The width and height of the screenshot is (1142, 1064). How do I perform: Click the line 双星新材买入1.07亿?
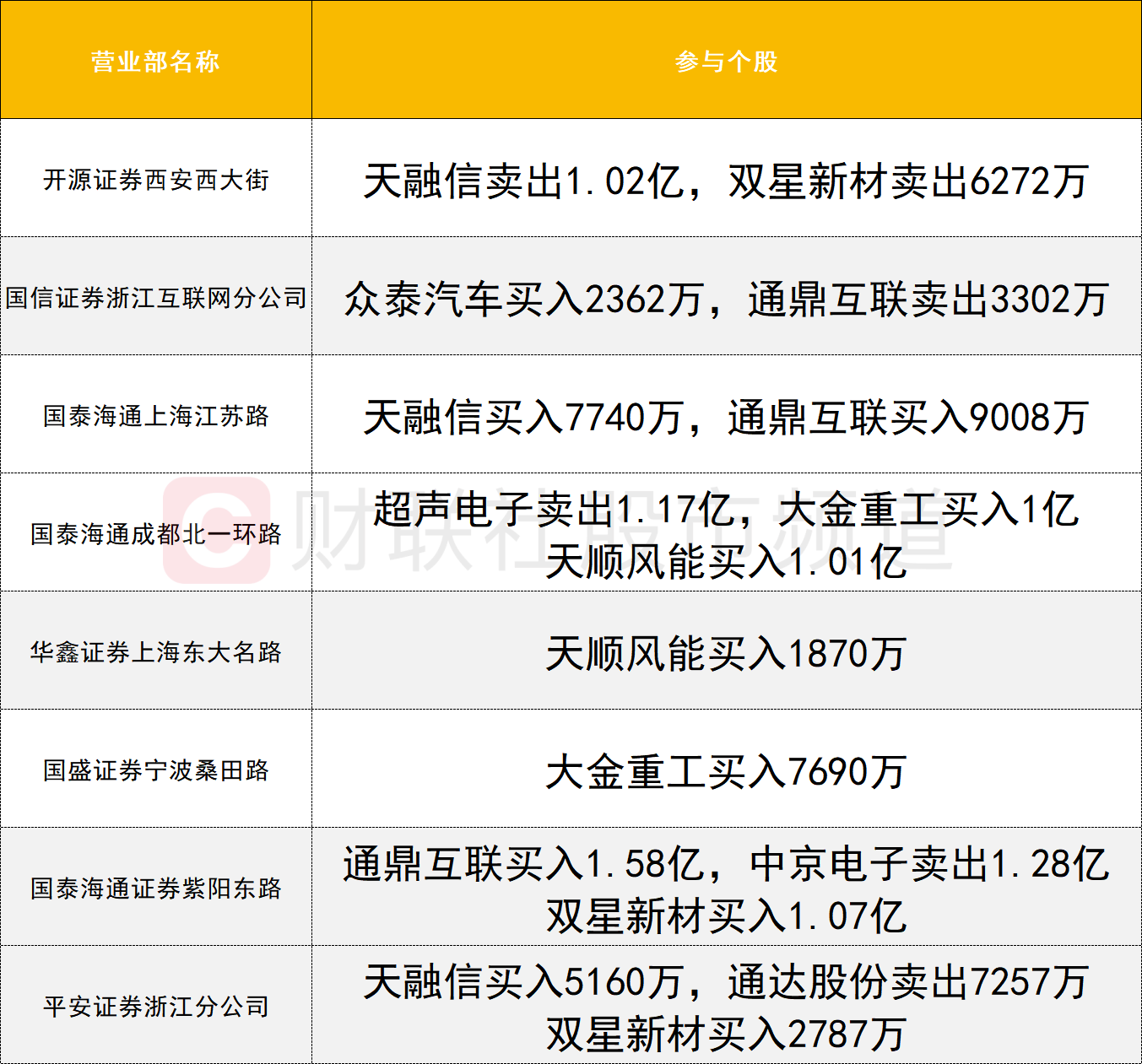click(727, 915)
